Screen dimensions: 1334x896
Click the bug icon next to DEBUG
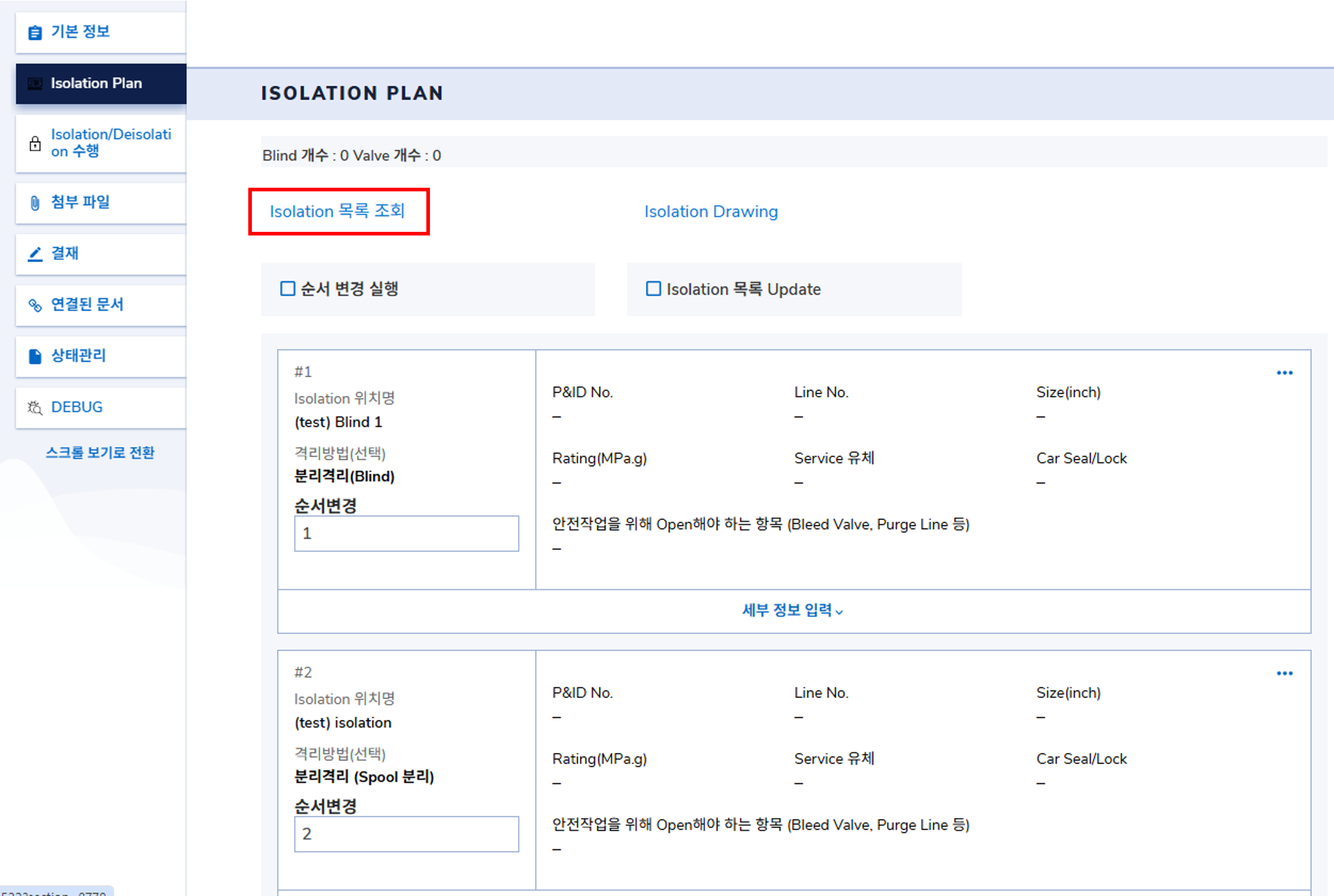[x=35, y=407]
